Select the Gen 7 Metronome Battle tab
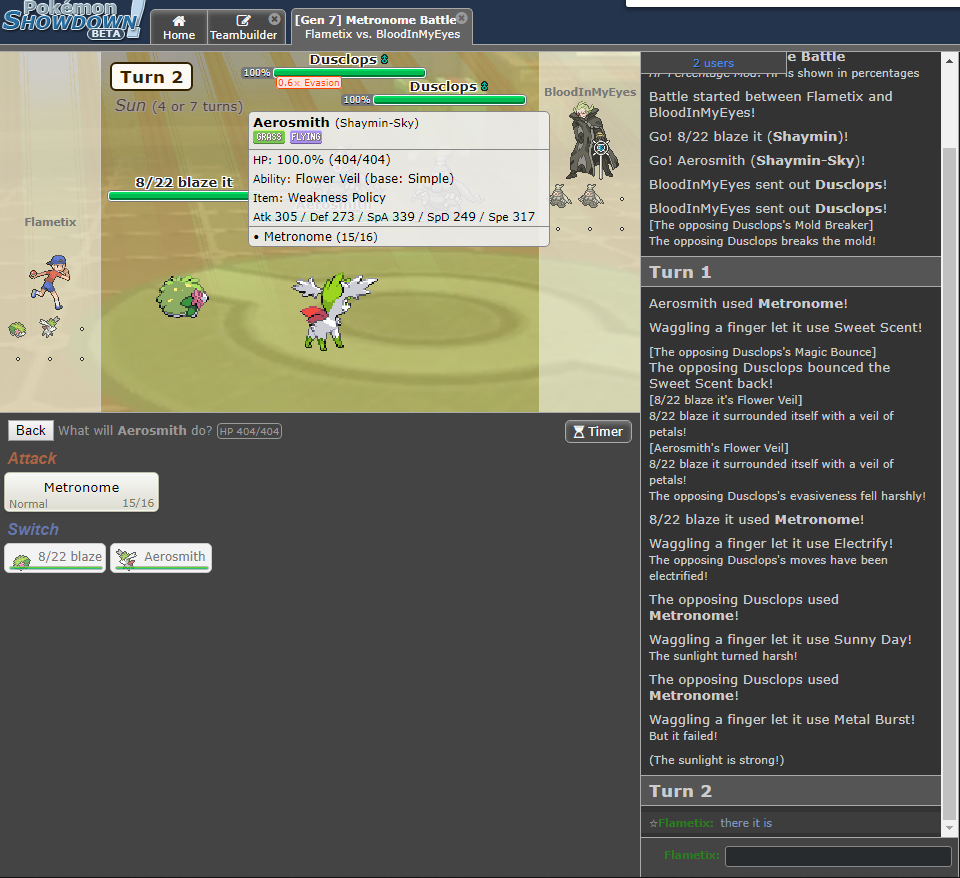The height and width of the screenshot is (878, 960). point(381,27)
